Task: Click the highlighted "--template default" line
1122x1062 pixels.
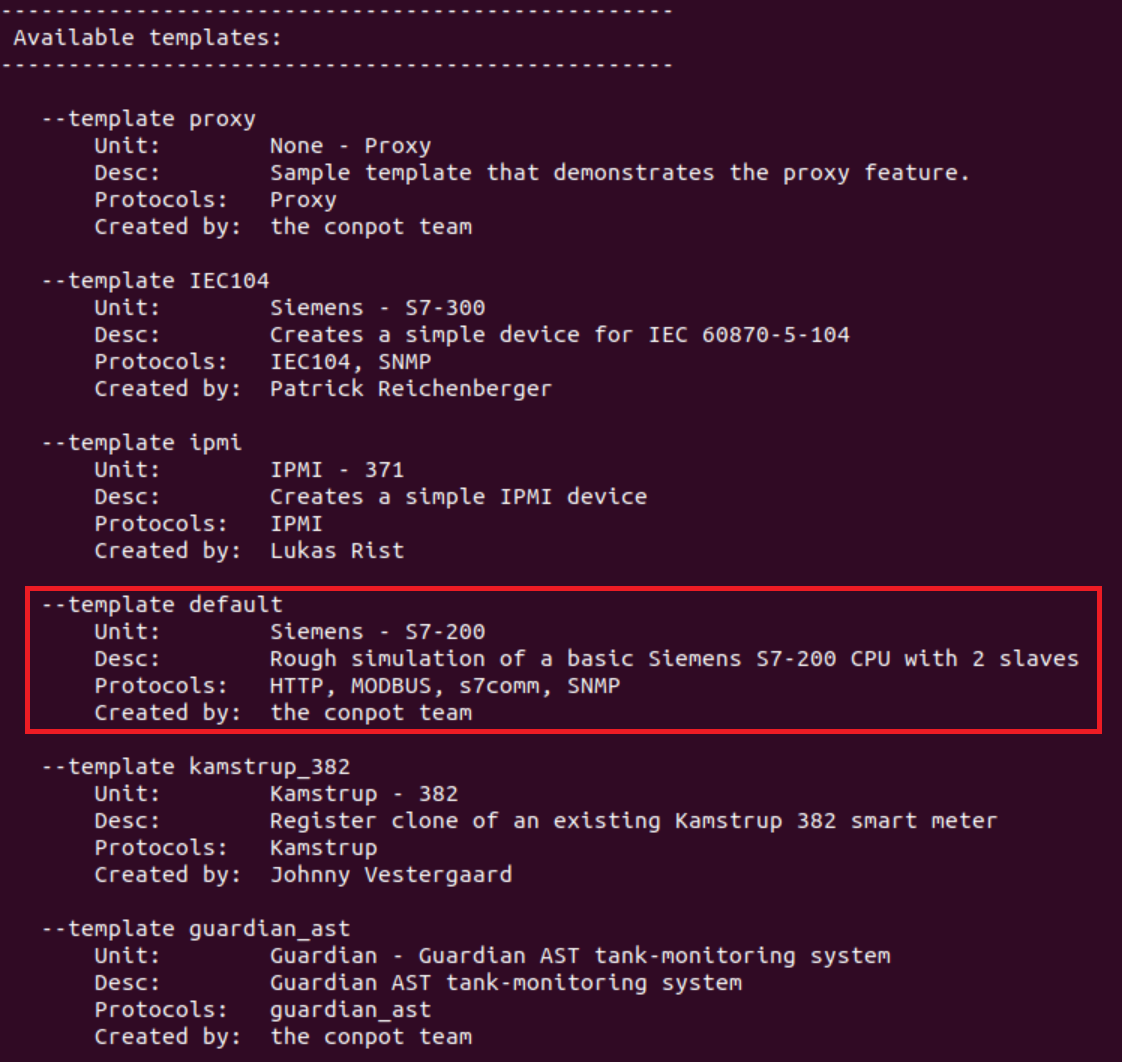Action: 162,605
